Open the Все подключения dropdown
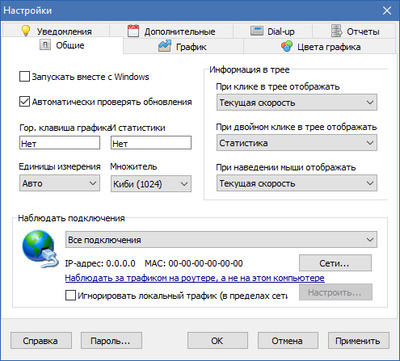 click(221, 240)
